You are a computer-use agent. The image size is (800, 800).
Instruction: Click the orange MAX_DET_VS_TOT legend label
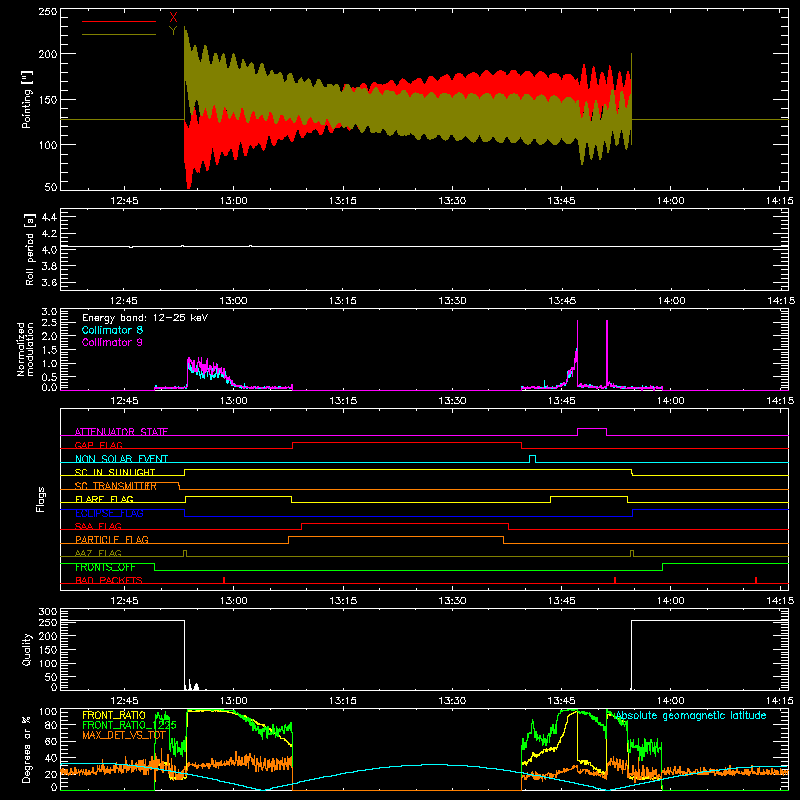pos(124,735)
